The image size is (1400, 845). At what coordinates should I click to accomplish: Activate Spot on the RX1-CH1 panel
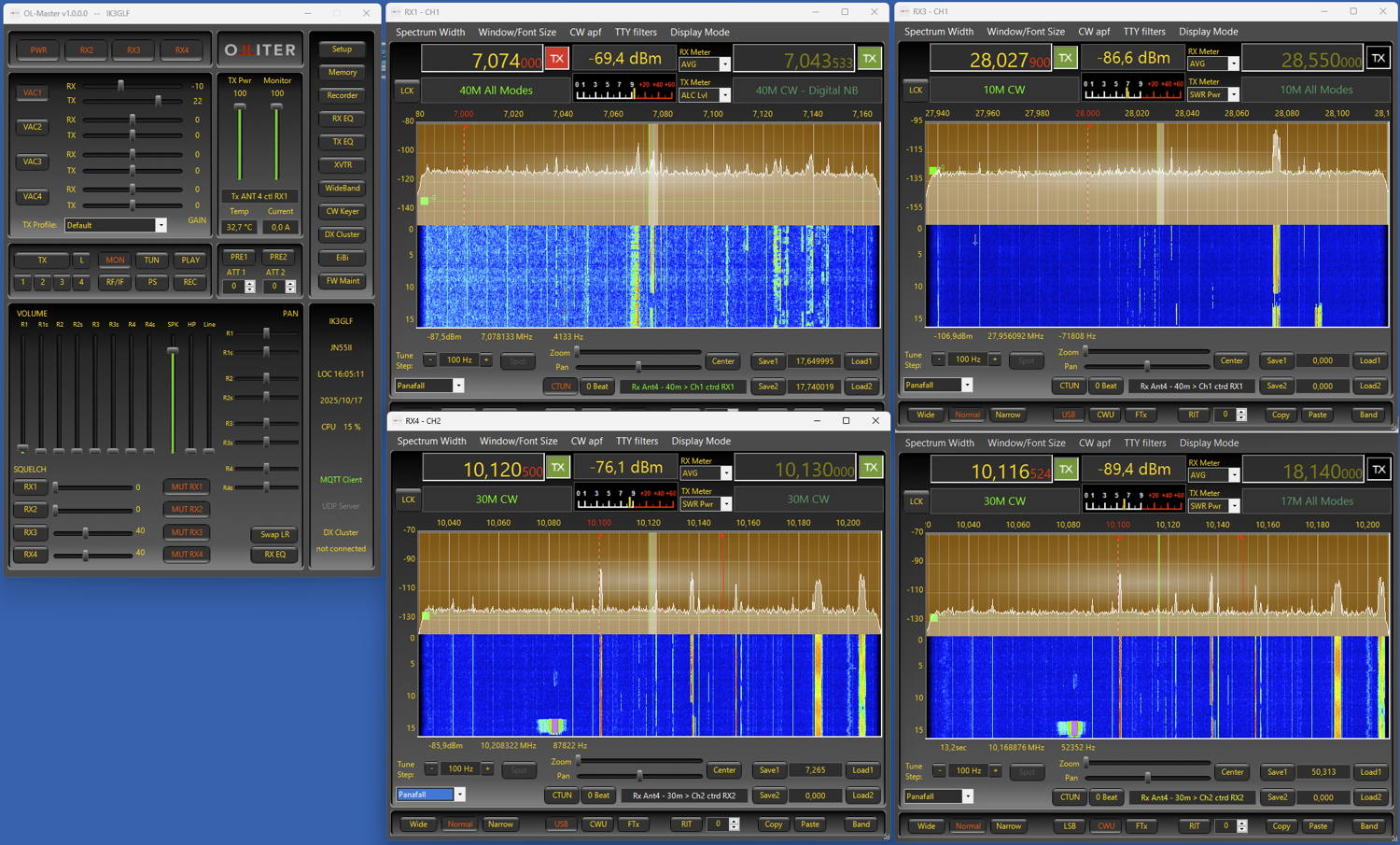518,361
